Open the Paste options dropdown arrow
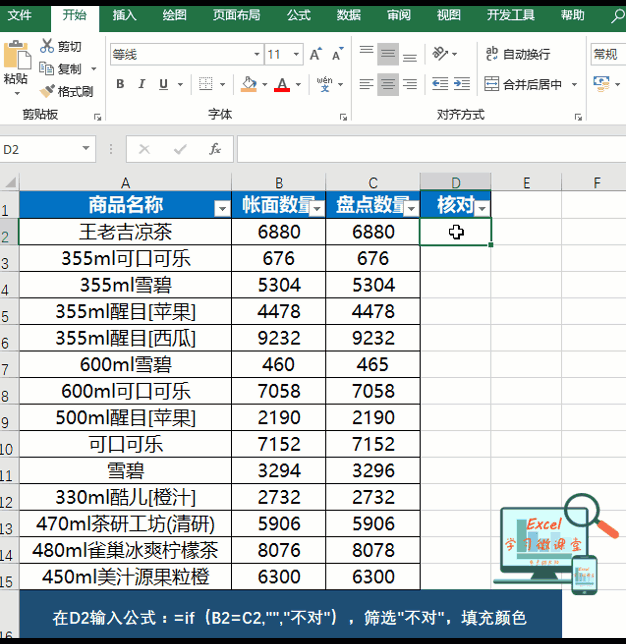 click(x=17, y=94)
